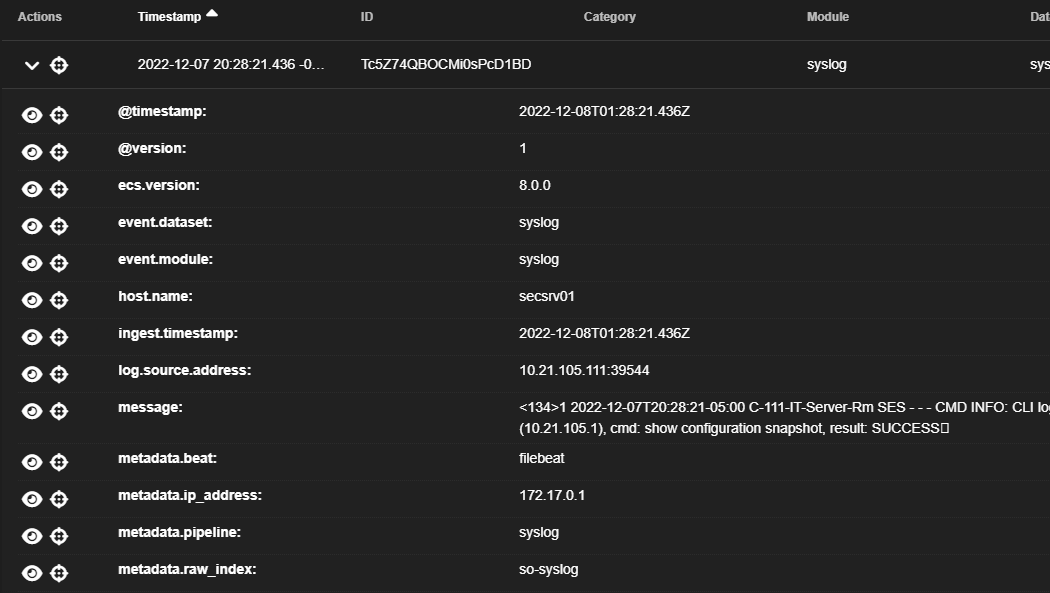Click eye icon for metadata.raw_index field
The image size is (1050, 593).
click(x=31, y=573)
